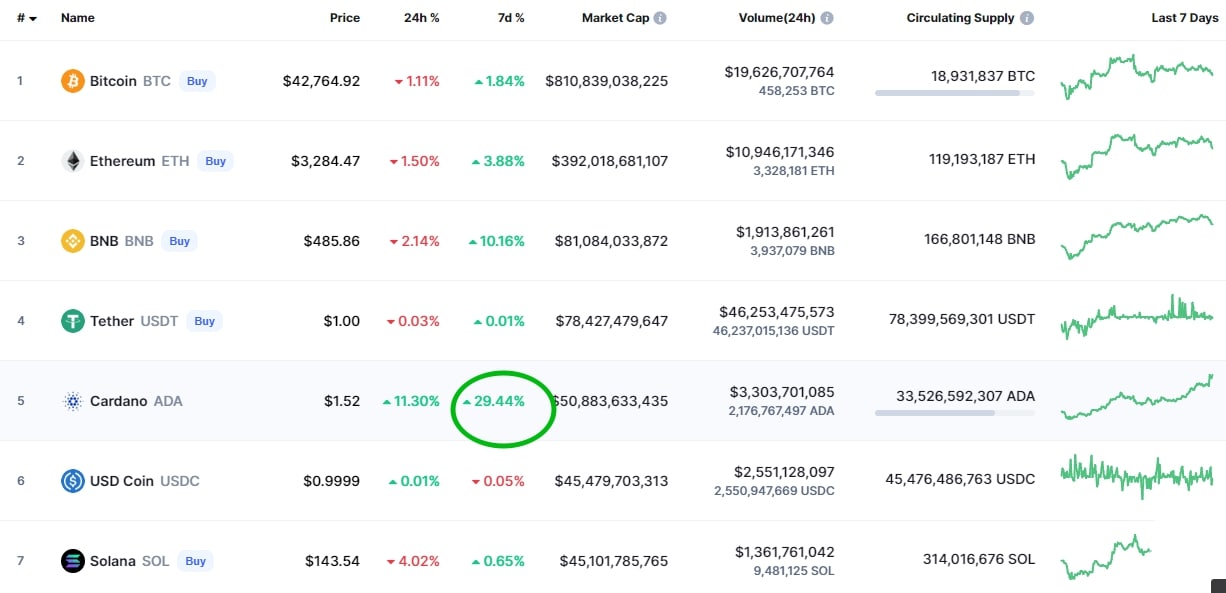The height and width of the screenshot is (593, 1226).
Task: Click BNB 7d change 10.16%
Action: (496, 241)
